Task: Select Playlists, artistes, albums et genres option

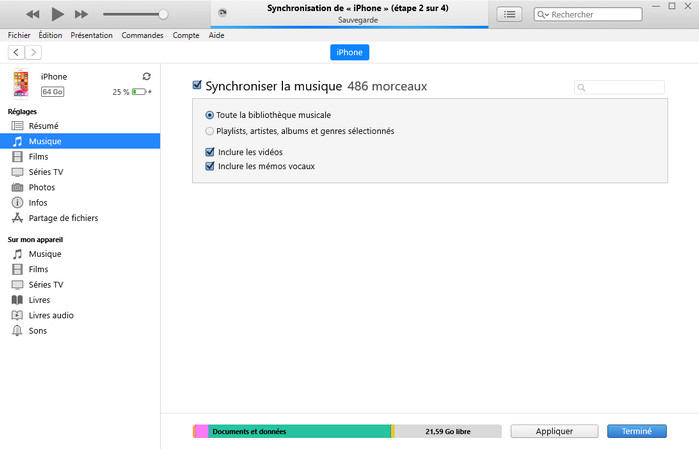Action: pyautogui.click(x=209, y=131)
